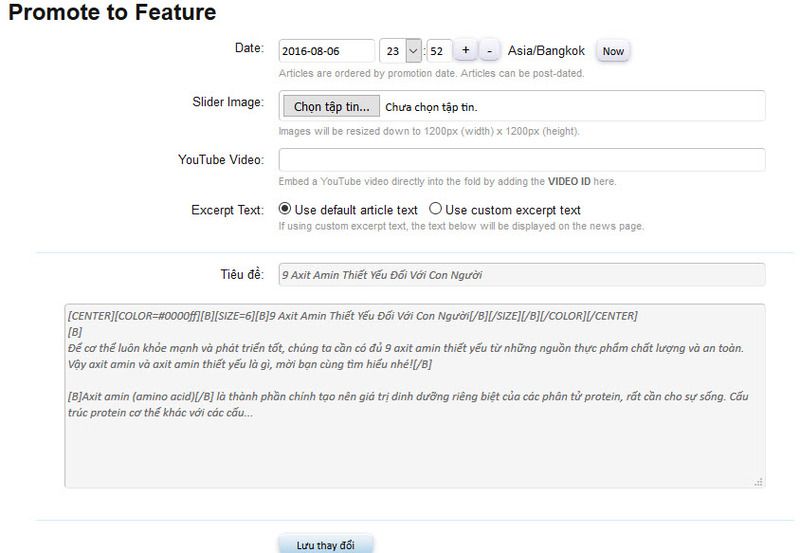Image resolution: width=800 pixels, height=553 pixels.
Task: Click the Chọn tập tin file button
Action: (330, 106)
